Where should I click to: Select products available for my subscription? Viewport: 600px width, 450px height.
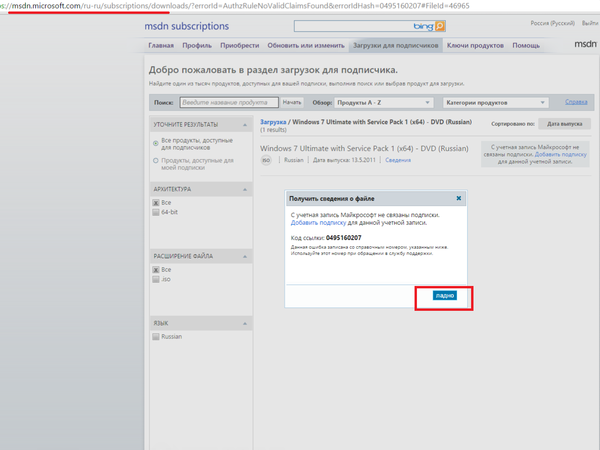point(155,158)
